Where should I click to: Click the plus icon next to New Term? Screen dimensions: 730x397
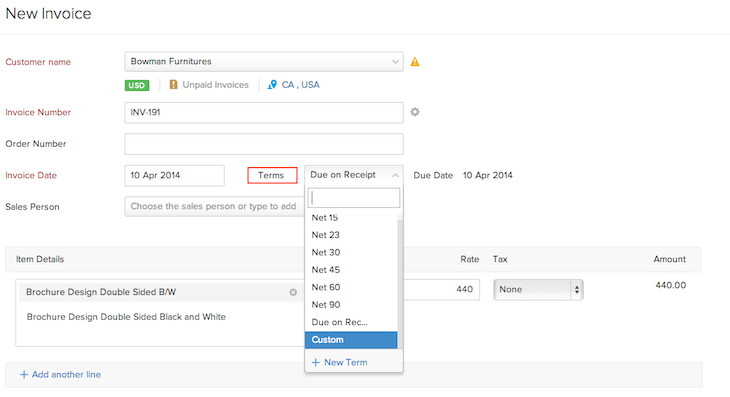point(316,362)
